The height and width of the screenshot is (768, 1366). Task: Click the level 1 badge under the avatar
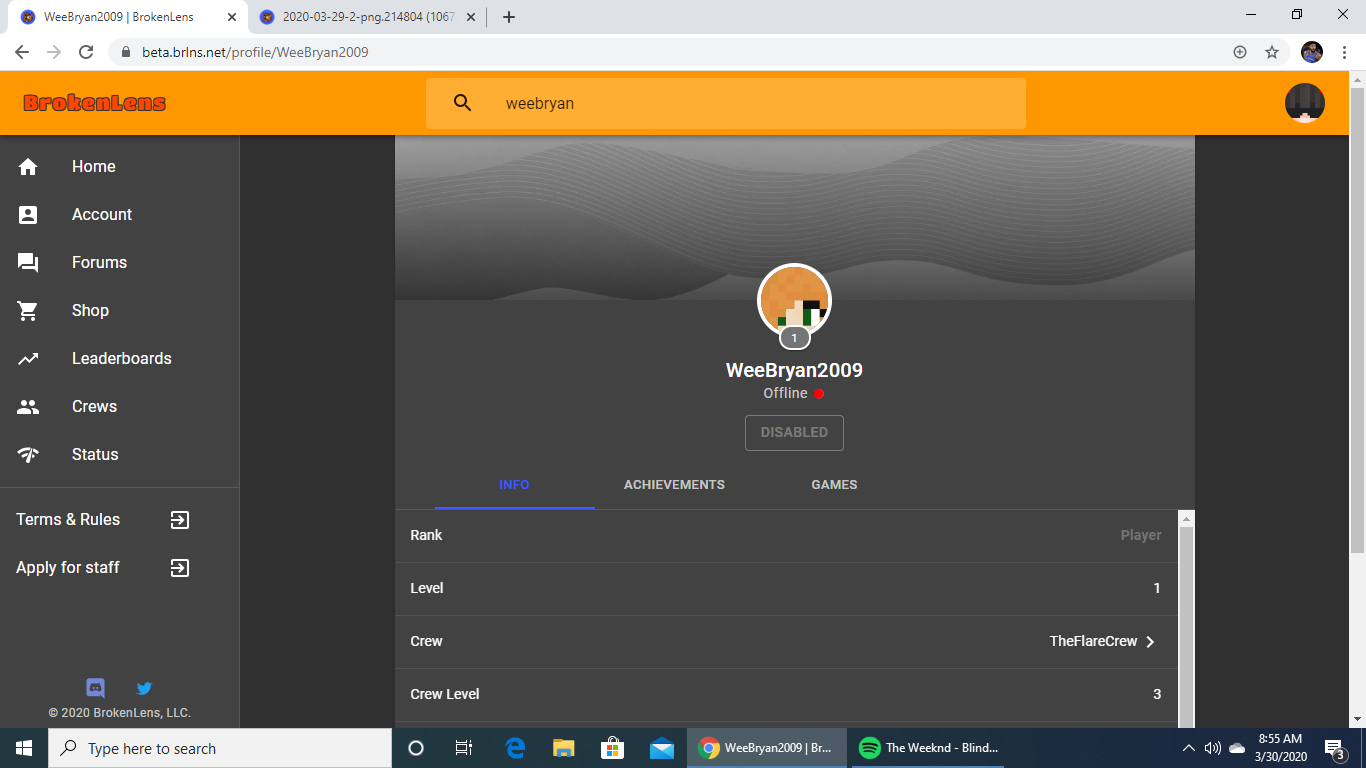795,338
